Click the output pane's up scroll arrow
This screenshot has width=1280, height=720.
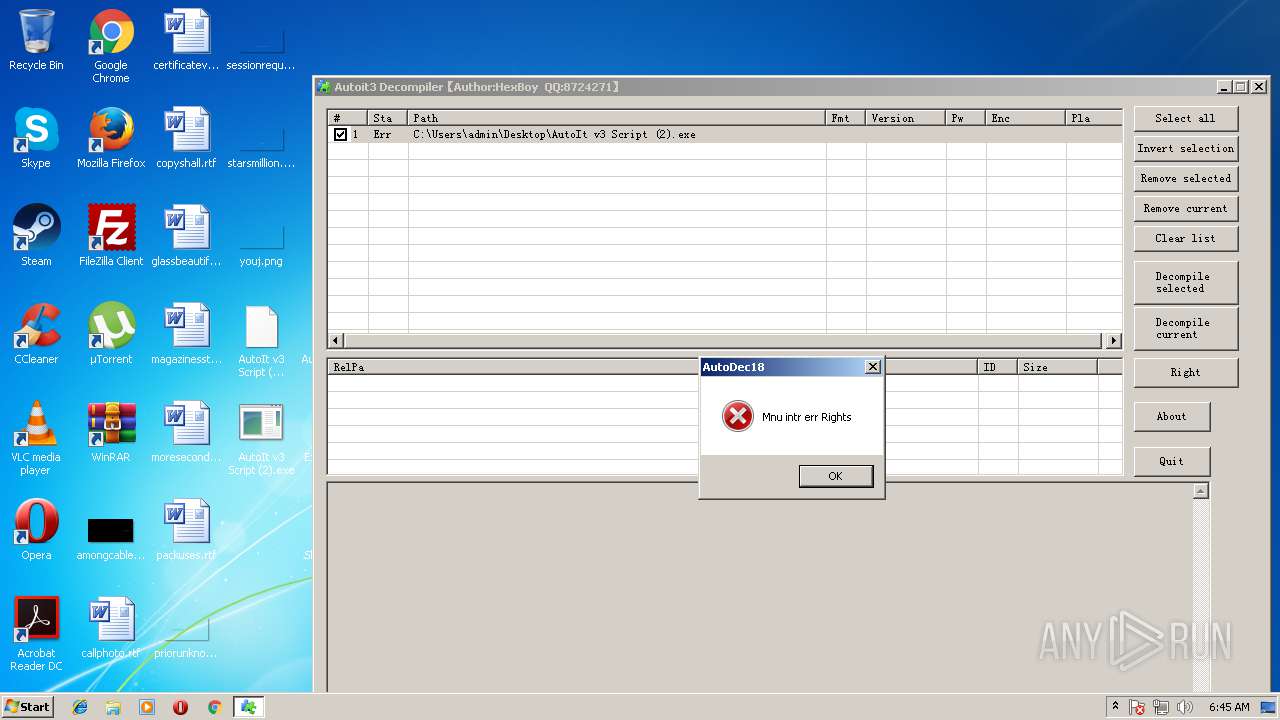1201,491
